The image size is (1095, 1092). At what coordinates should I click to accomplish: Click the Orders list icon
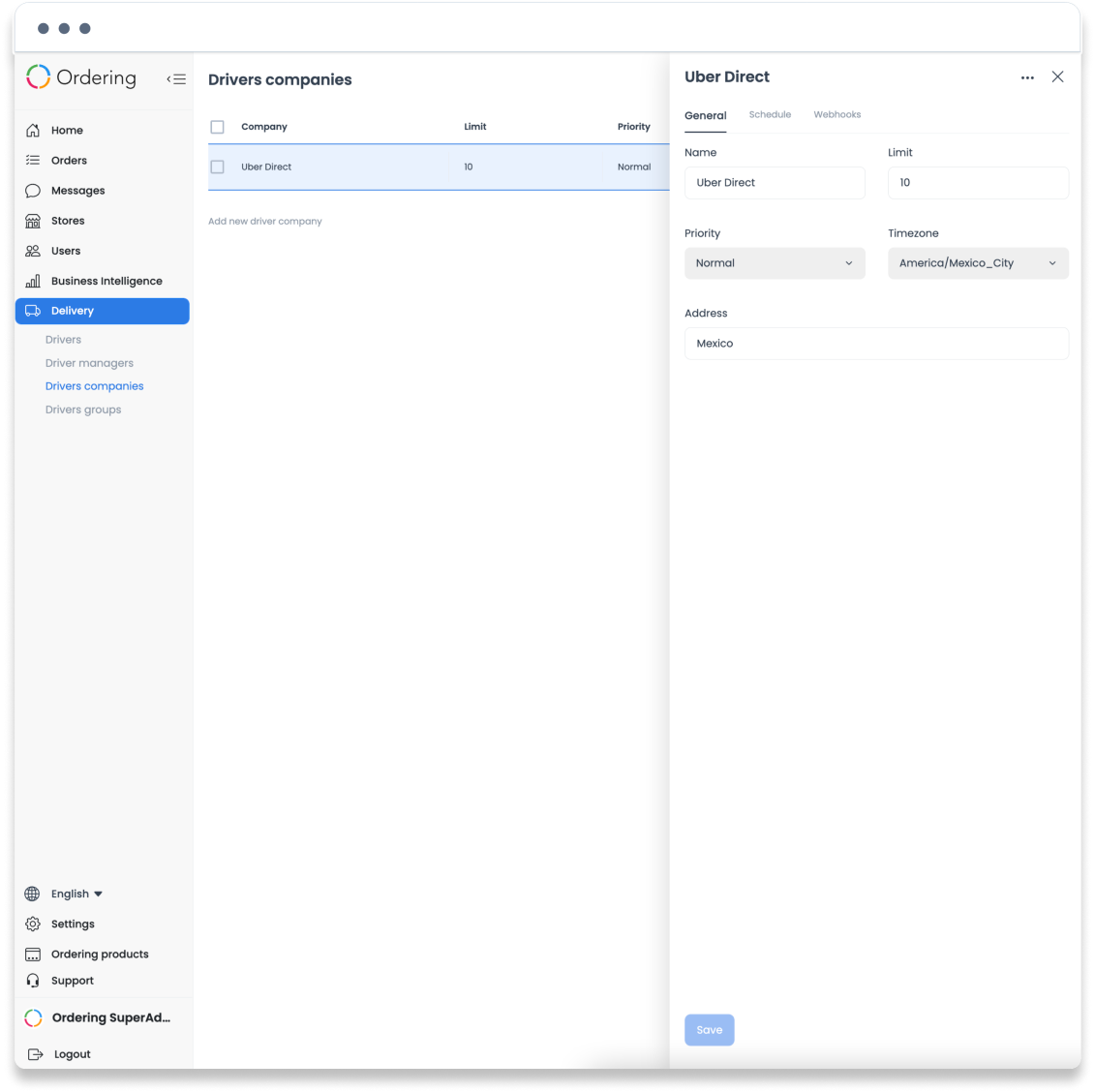point(33,161)
